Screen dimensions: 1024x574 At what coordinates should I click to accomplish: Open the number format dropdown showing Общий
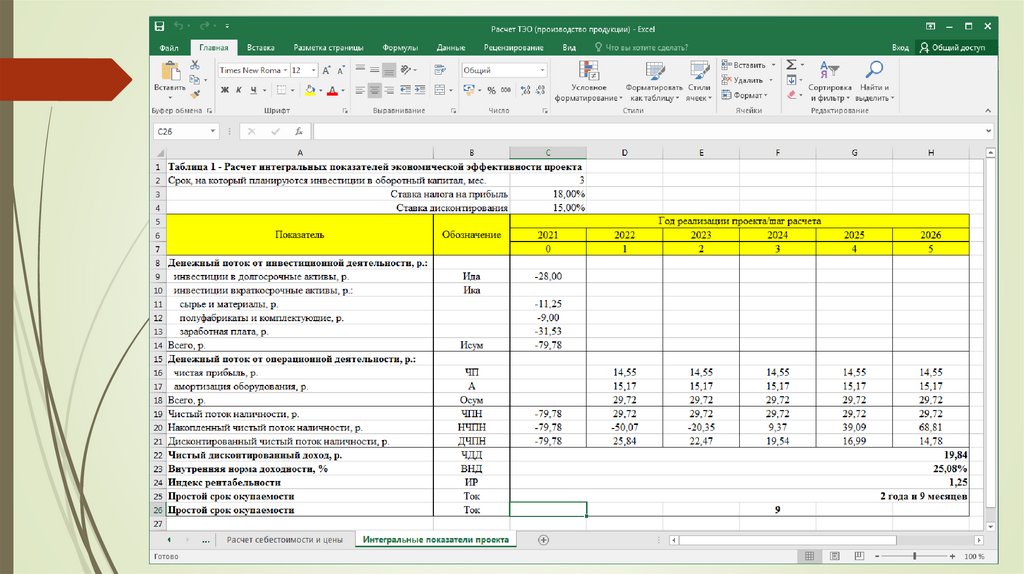[543, 71]
